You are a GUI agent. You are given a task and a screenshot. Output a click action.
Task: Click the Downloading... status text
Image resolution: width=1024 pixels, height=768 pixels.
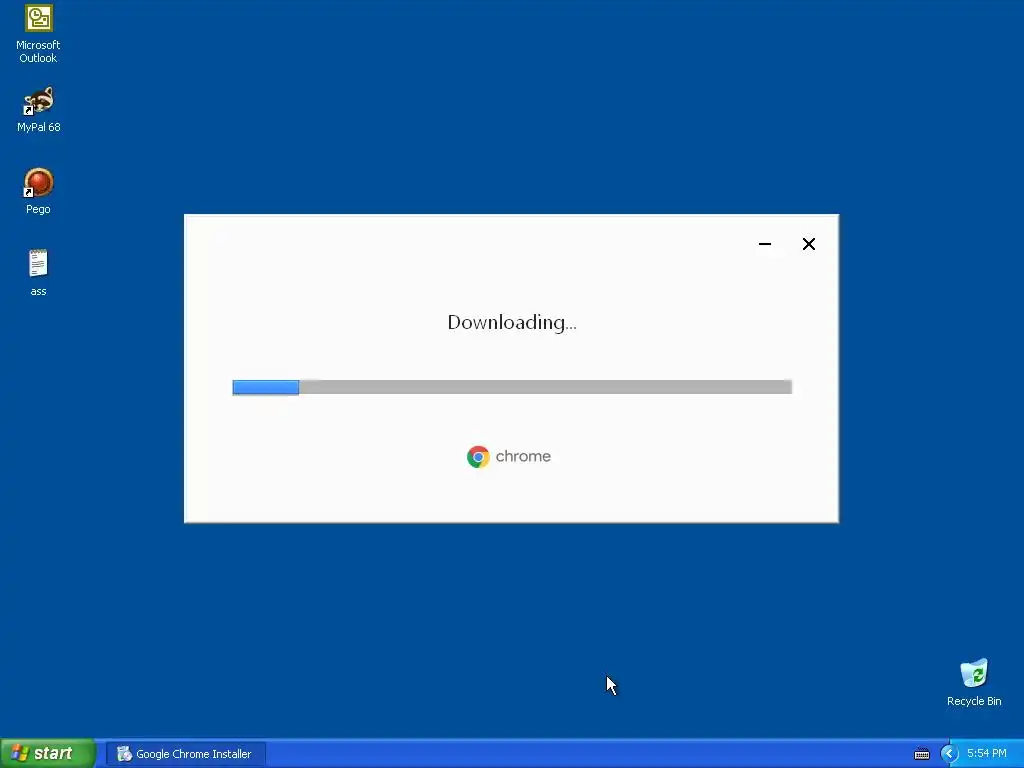[x=512, y=323]
